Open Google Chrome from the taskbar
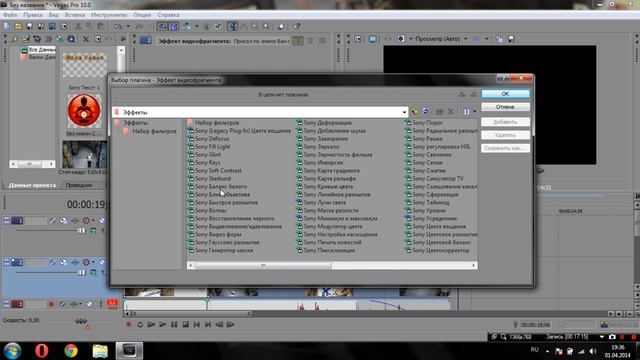The height and width of the screenshot is (360, 640). pyautogui.click(x=71, y=351)
